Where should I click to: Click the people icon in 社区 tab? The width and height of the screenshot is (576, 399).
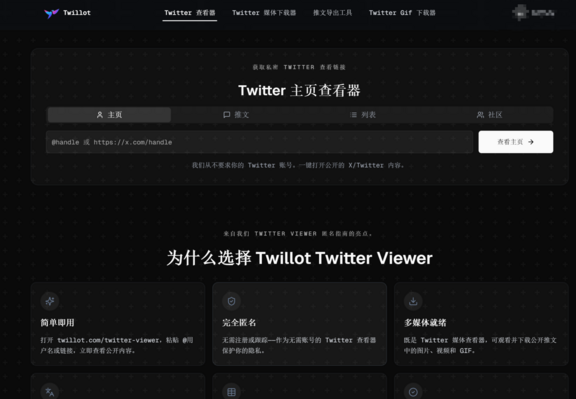point(480,115)
